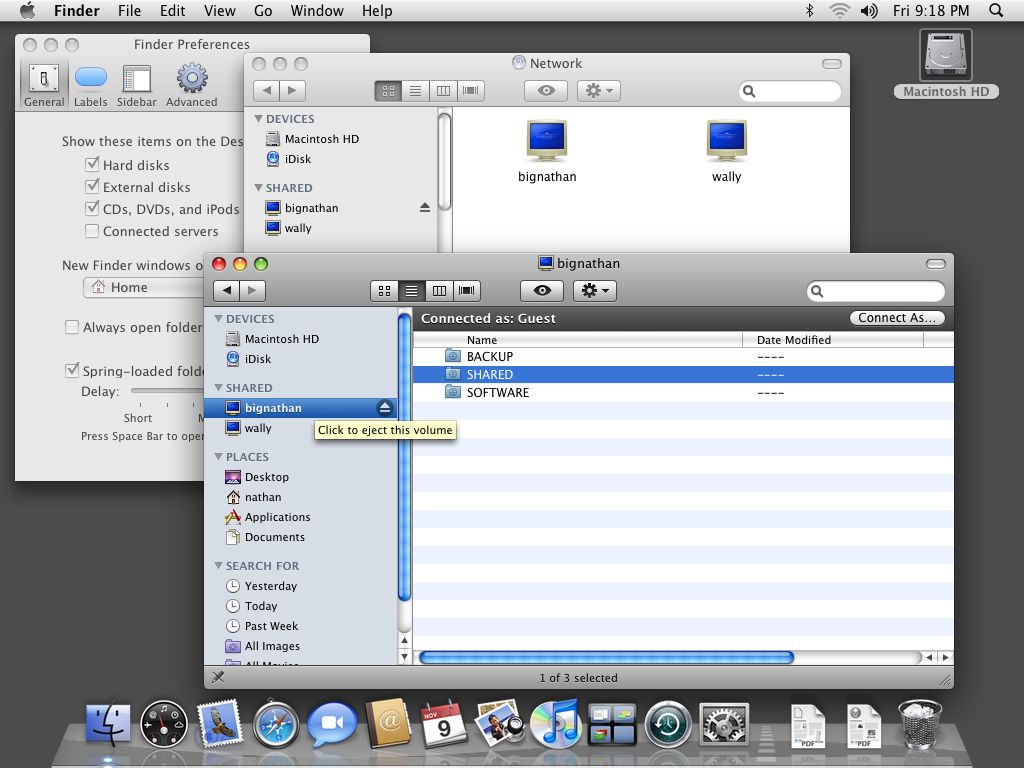Eject bignathan volume in front sidebar

coord(385,408)
